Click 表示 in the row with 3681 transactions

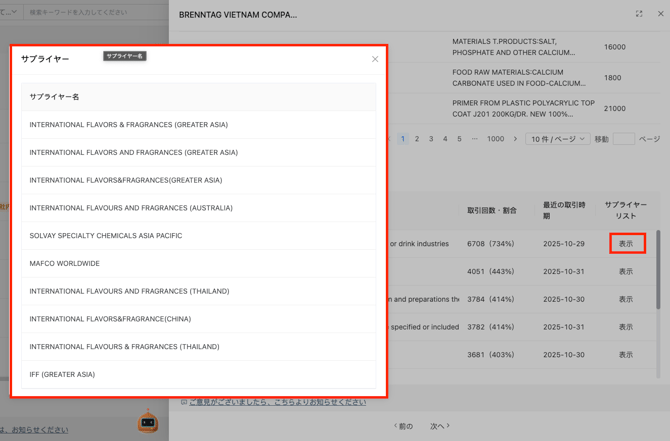click(626, 355)
